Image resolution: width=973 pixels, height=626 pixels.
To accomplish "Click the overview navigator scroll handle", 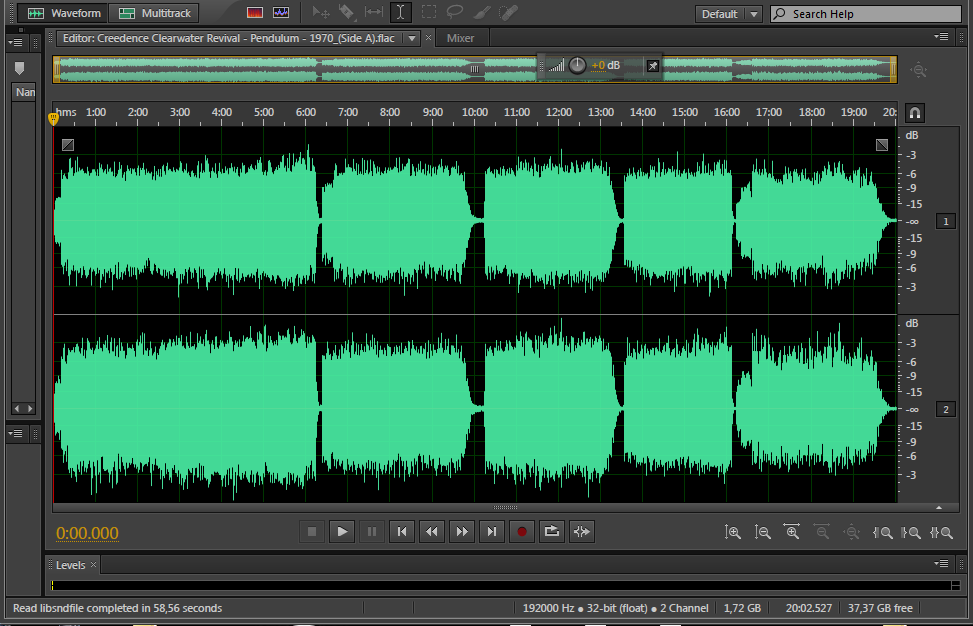I will pos(475,69).
